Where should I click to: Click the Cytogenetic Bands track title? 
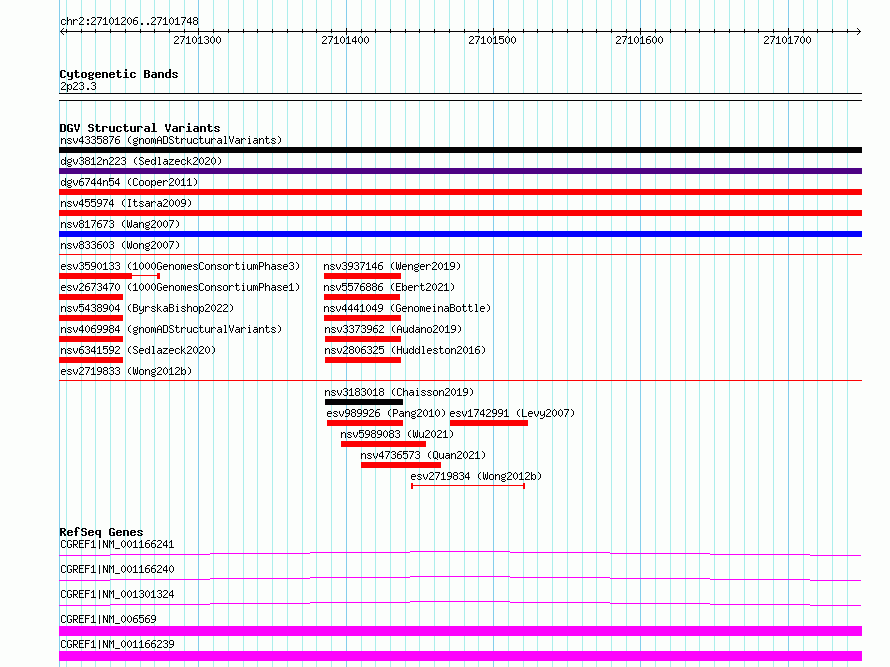point(119,74)
